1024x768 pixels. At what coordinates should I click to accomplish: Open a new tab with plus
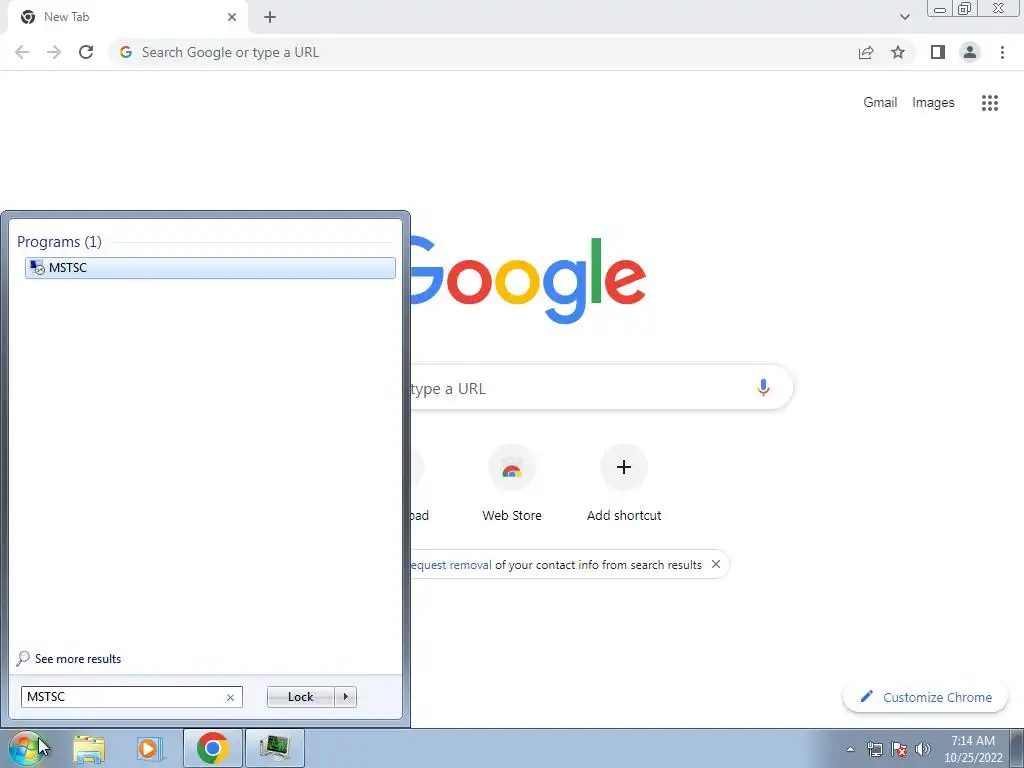click(x=270, y=17)
